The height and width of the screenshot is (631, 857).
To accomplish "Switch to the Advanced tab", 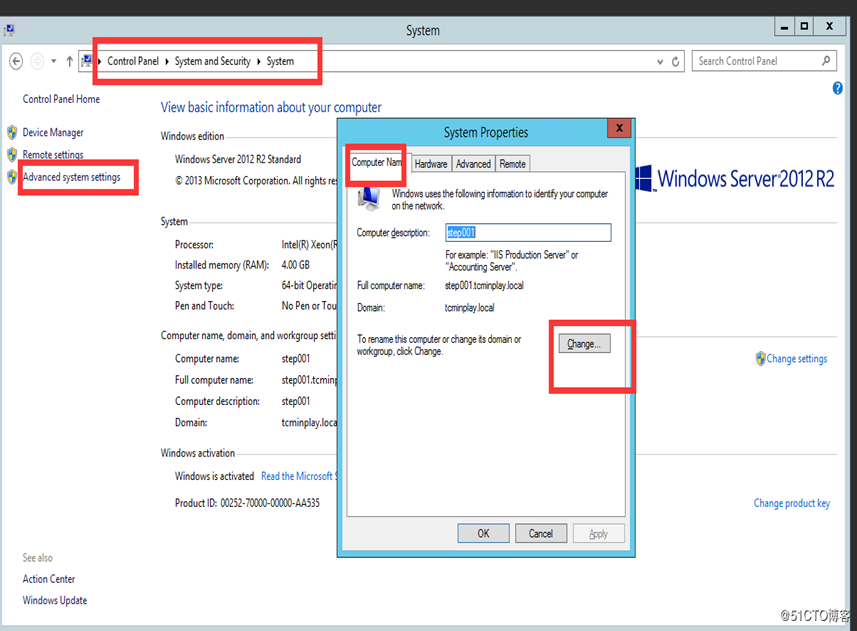I will pos(473,164).
